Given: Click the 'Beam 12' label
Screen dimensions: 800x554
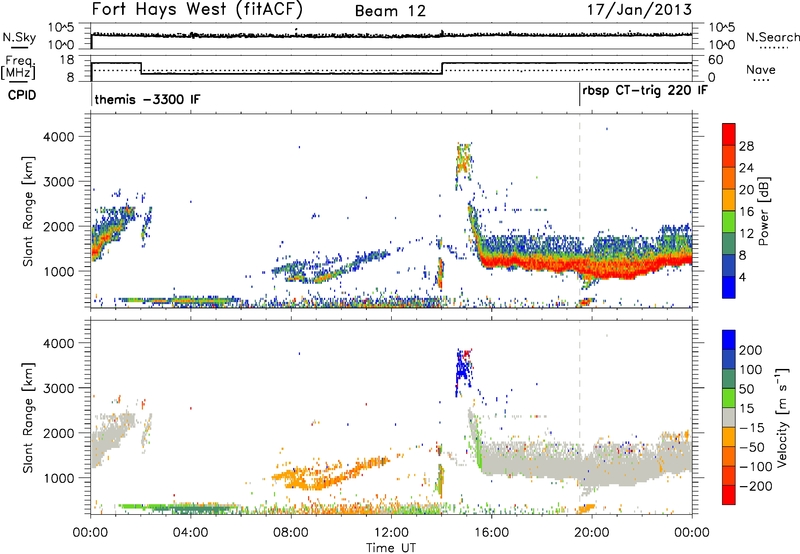Looking at the screenshot, I should coord(390,11).
